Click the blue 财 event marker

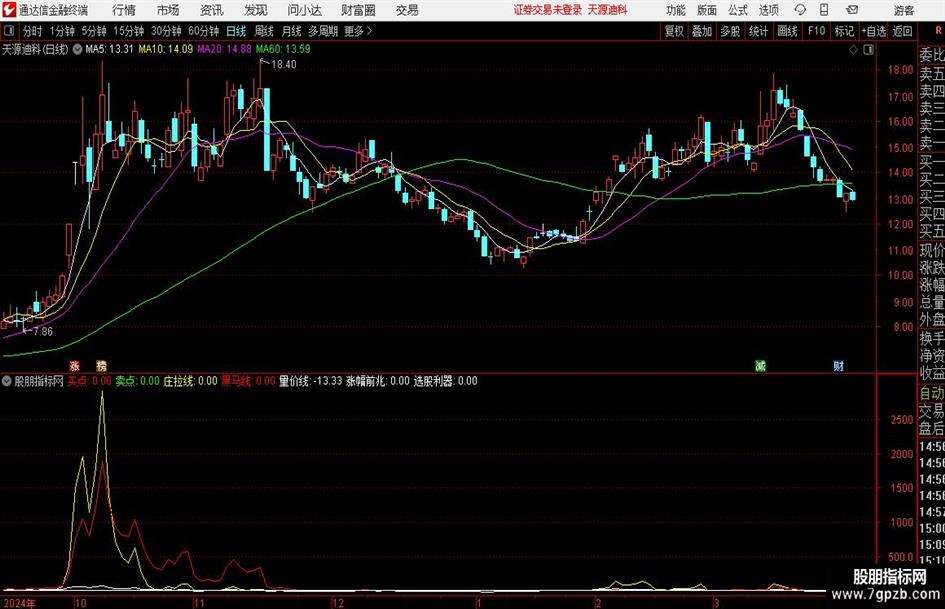[x=838, y=365]
